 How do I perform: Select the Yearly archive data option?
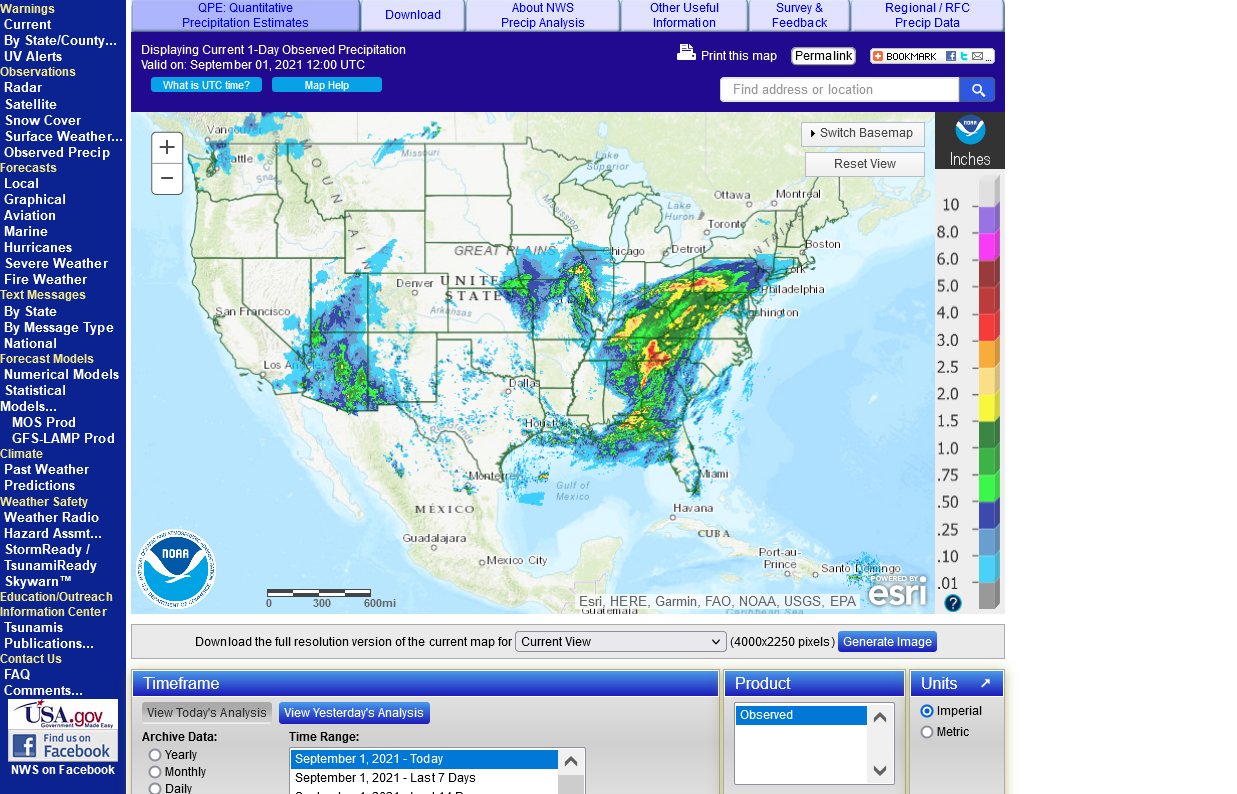155,755
